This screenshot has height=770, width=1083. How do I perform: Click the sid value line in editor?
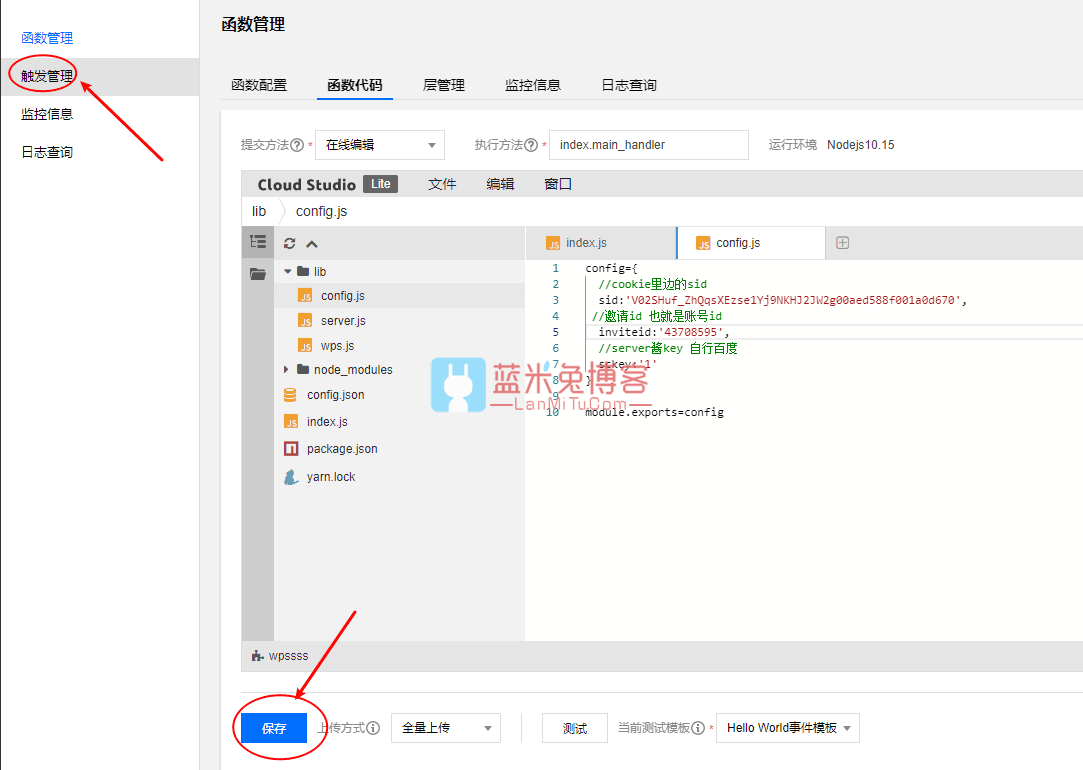tap(783, 300)
